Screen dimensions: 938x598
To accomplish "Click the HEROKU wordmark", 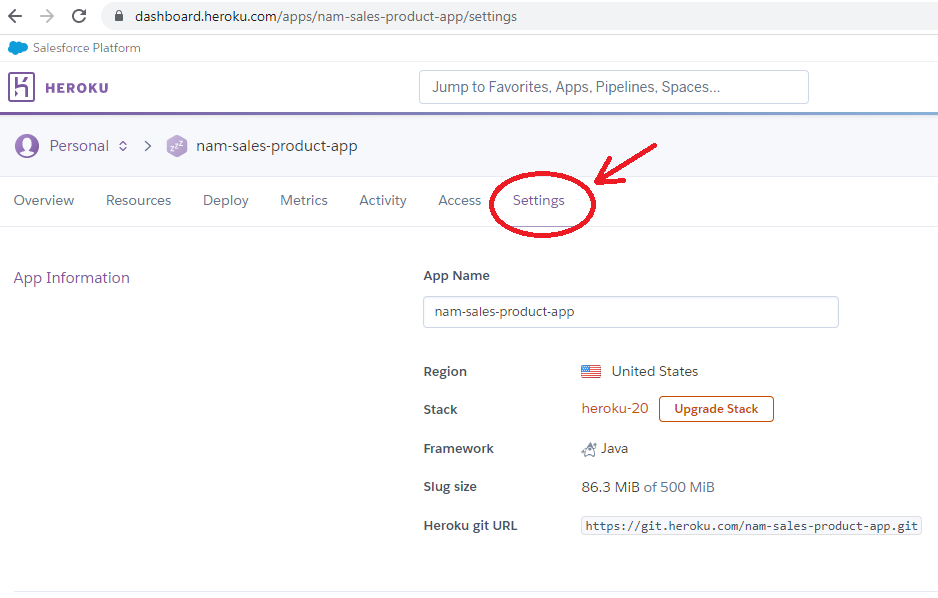I will click(x=77, y=88).
